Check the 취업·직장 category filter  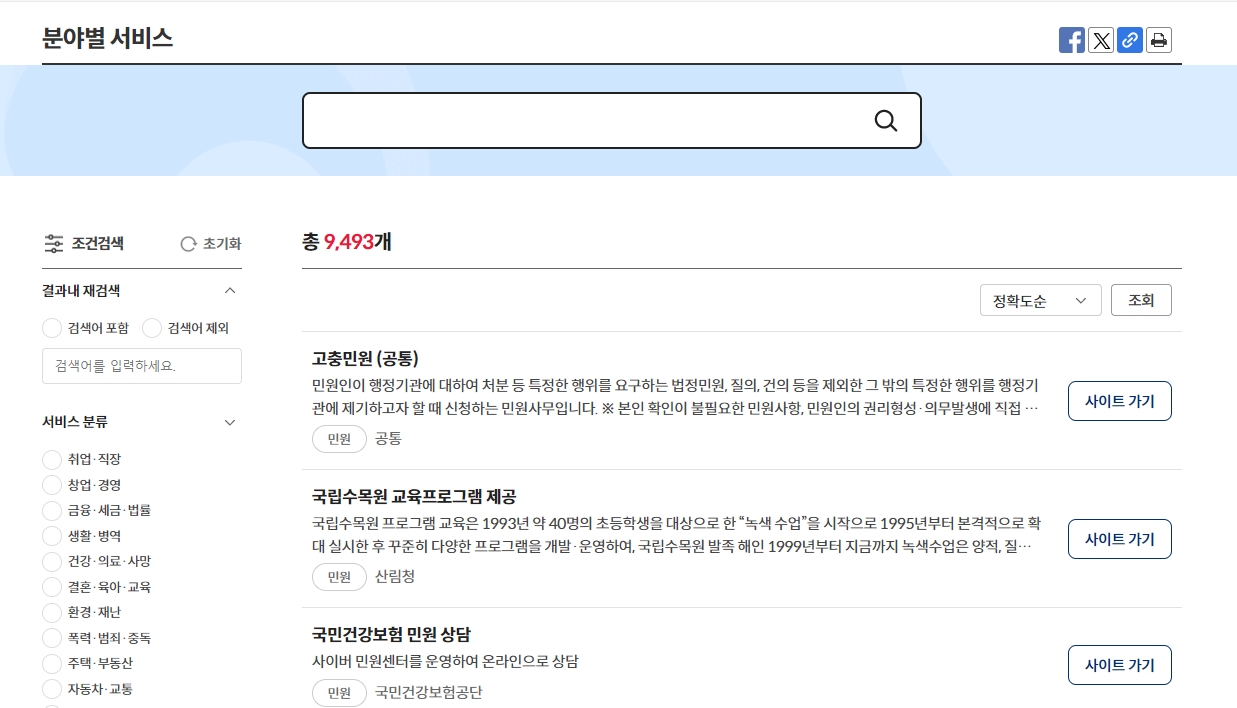tap(51, 460)
